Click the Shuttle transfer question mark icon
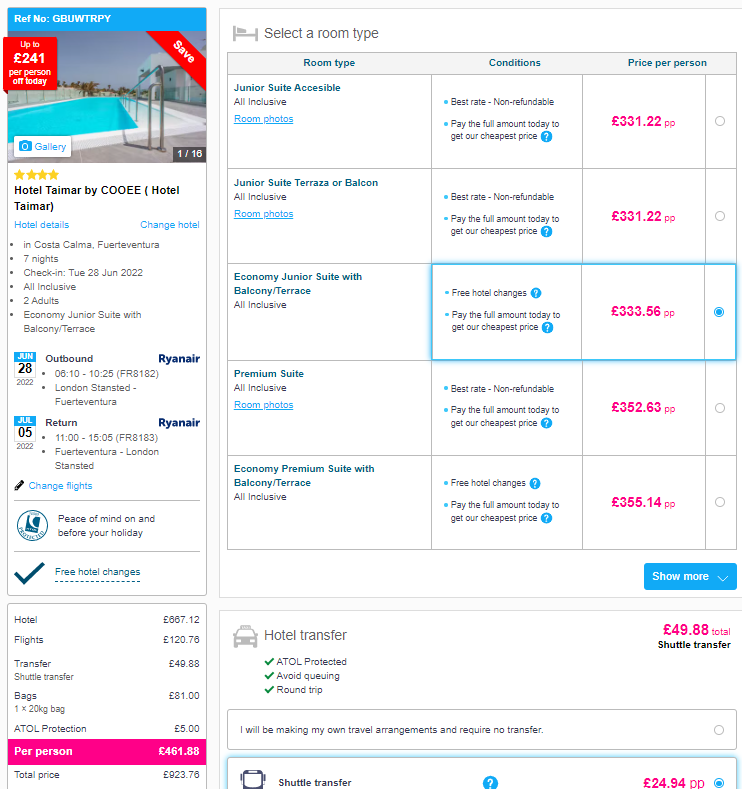 (490, 782)
